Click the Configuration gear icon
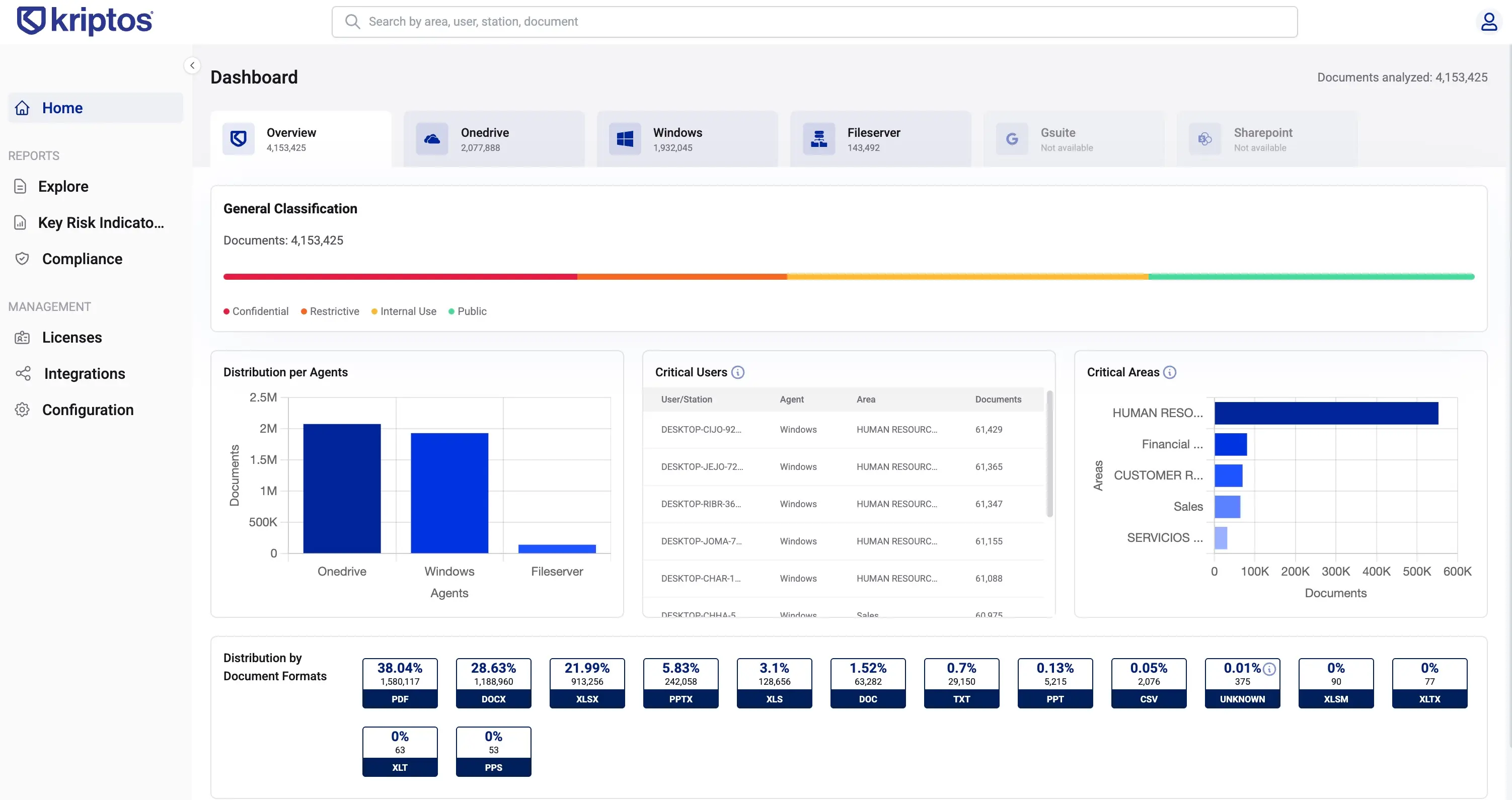 (22, 410)
